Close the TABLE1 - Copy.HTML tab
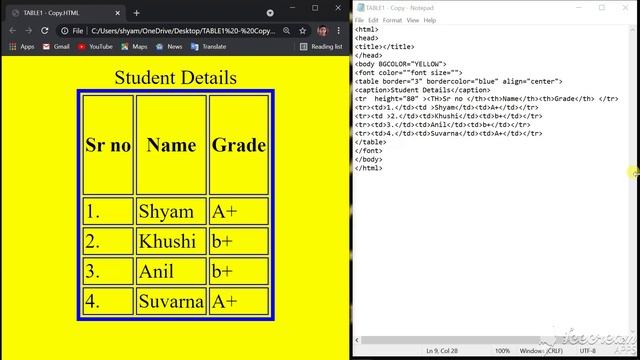This screenshot has height=360, width=640. (x=118, y=13)
